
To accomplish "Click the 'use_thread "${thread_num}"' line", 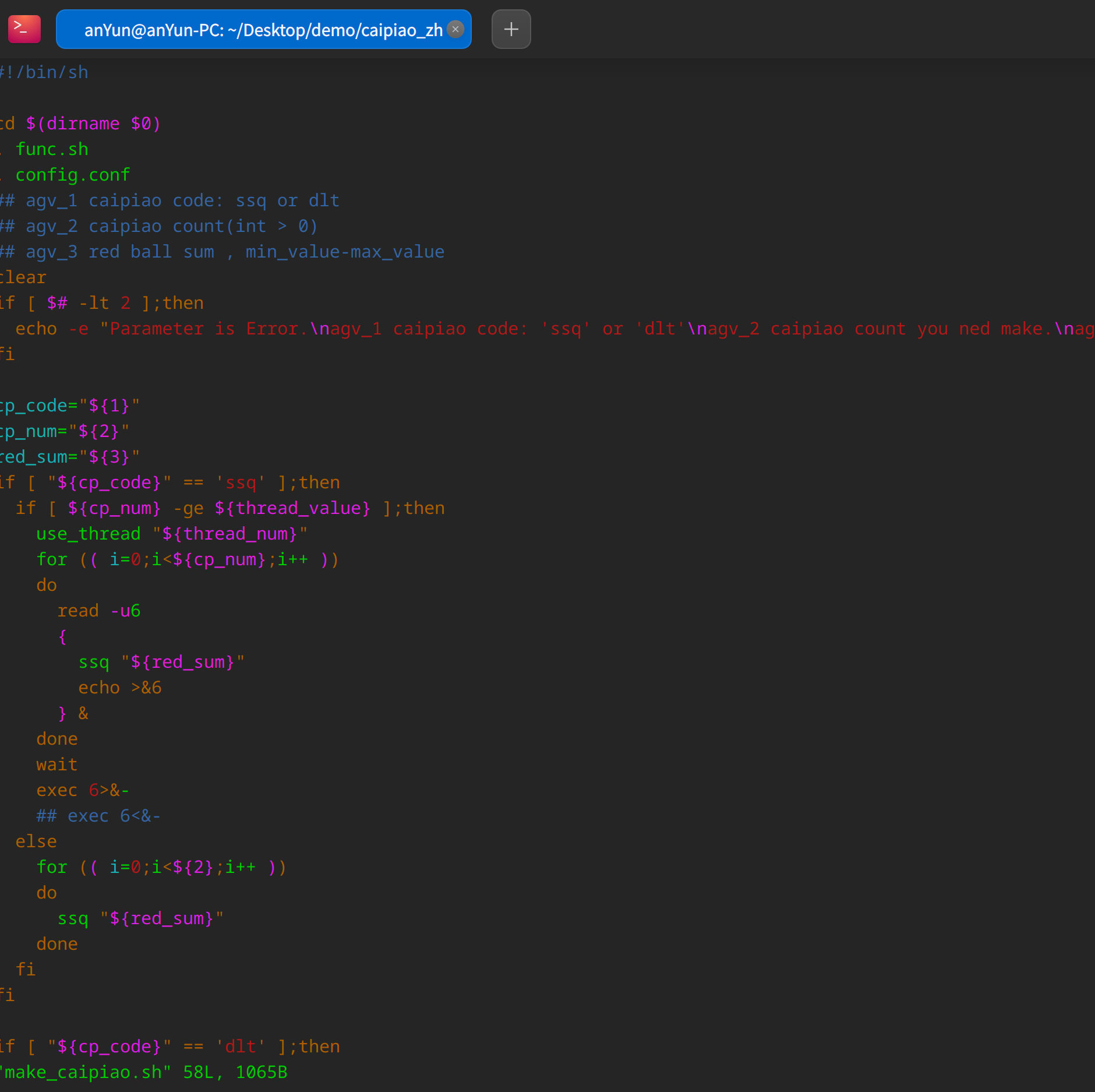I will pyautogui.click(x=172, y=534).
